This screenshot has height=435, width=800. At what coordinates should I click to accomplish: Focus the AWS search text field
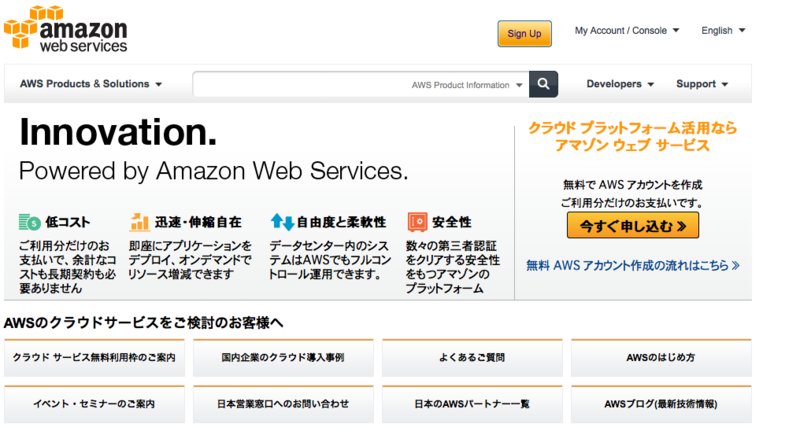[300, 85]
